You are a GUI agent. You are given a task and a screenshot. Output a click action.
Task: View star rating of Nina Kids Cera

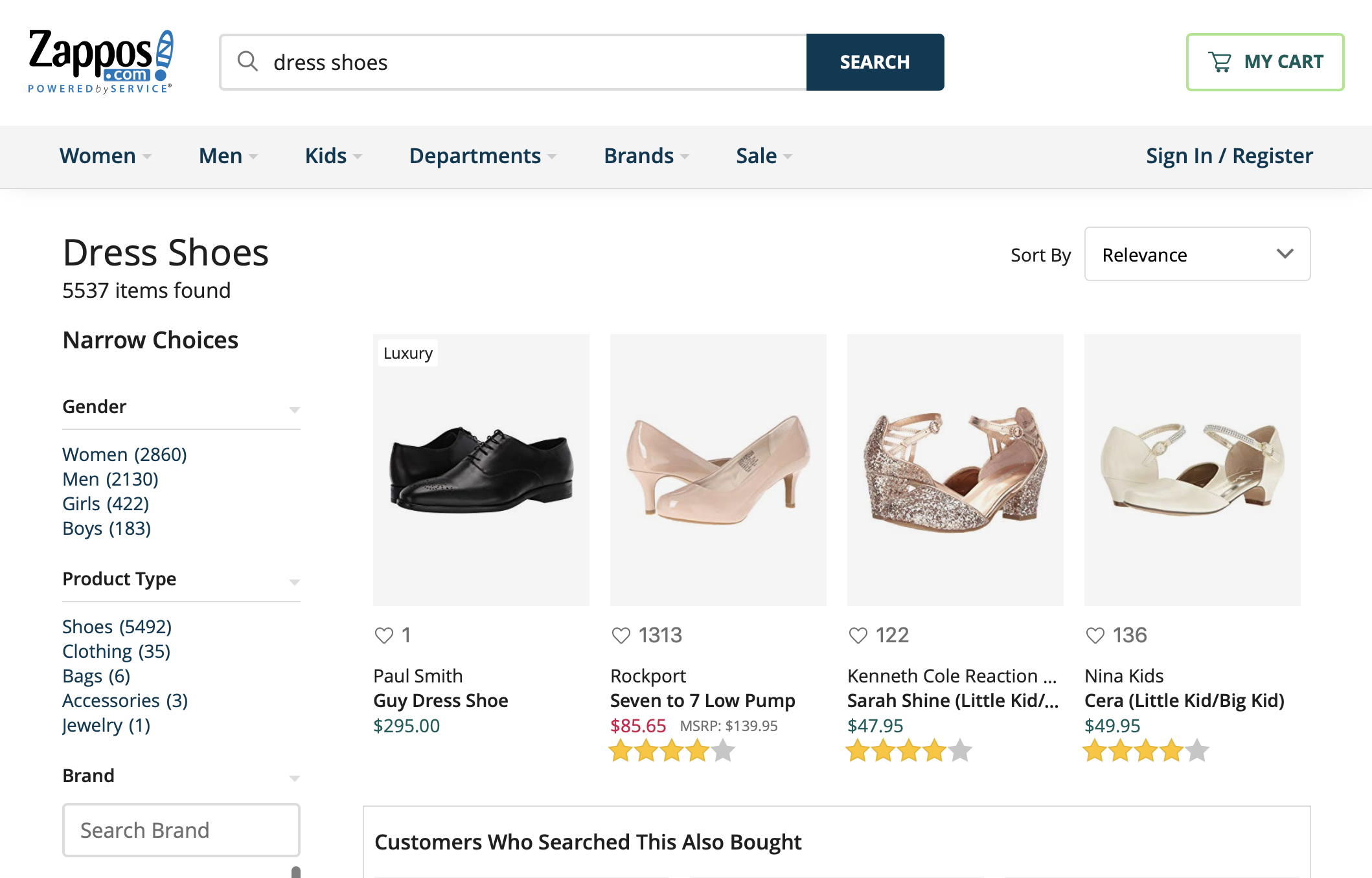[x=1147, y=751]
